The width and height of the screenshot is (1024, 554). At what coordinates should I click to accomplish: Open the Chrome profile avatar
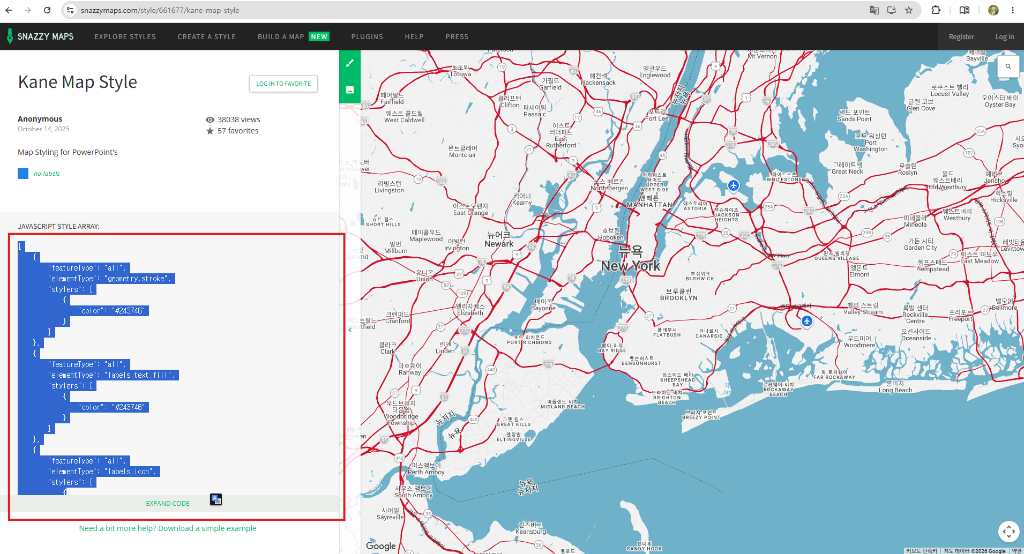pos(993,10)
